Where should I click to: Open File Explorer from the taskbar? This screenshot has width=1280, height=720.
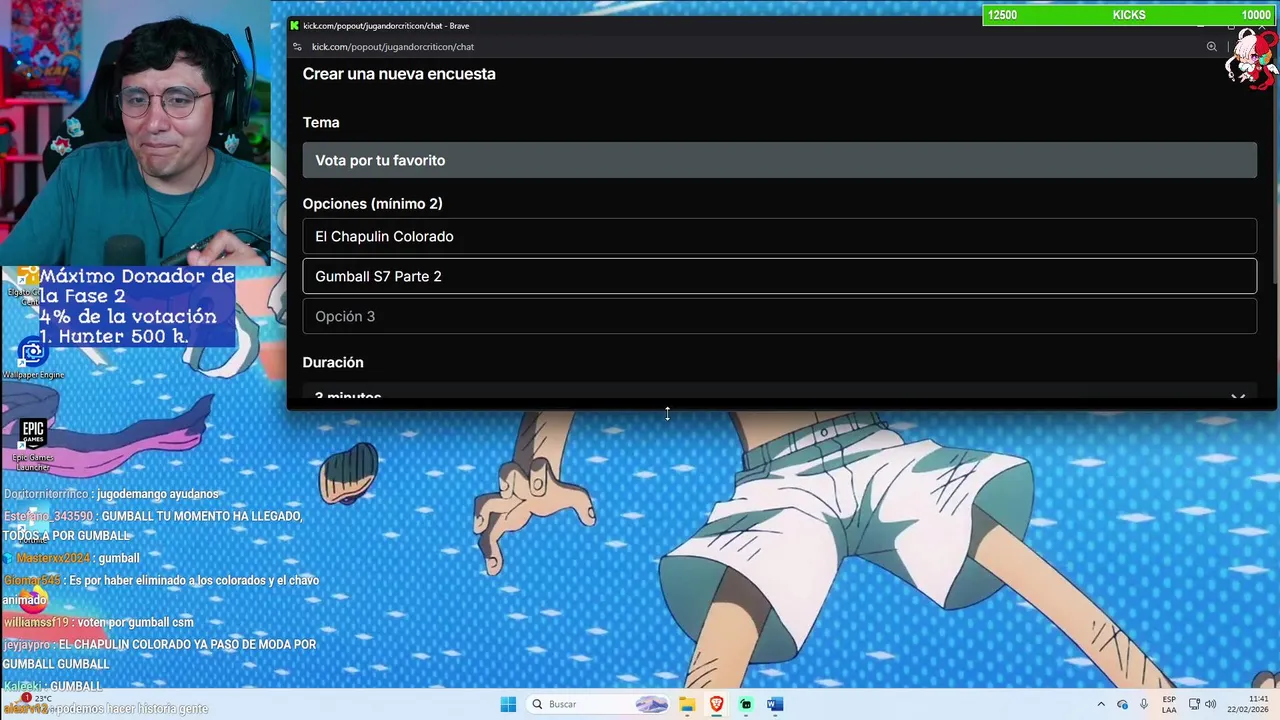click(x=687, y=704)
